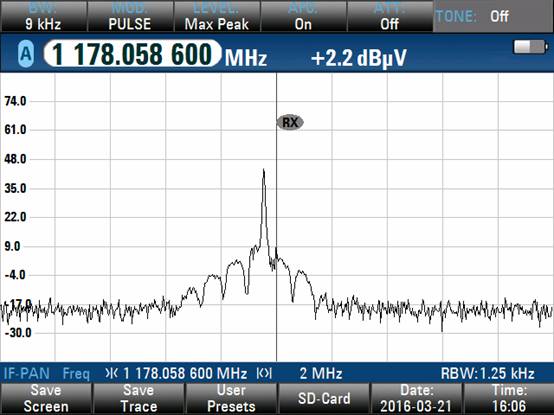Edit the 1 178.058 600 frequency field

point(132,54)
